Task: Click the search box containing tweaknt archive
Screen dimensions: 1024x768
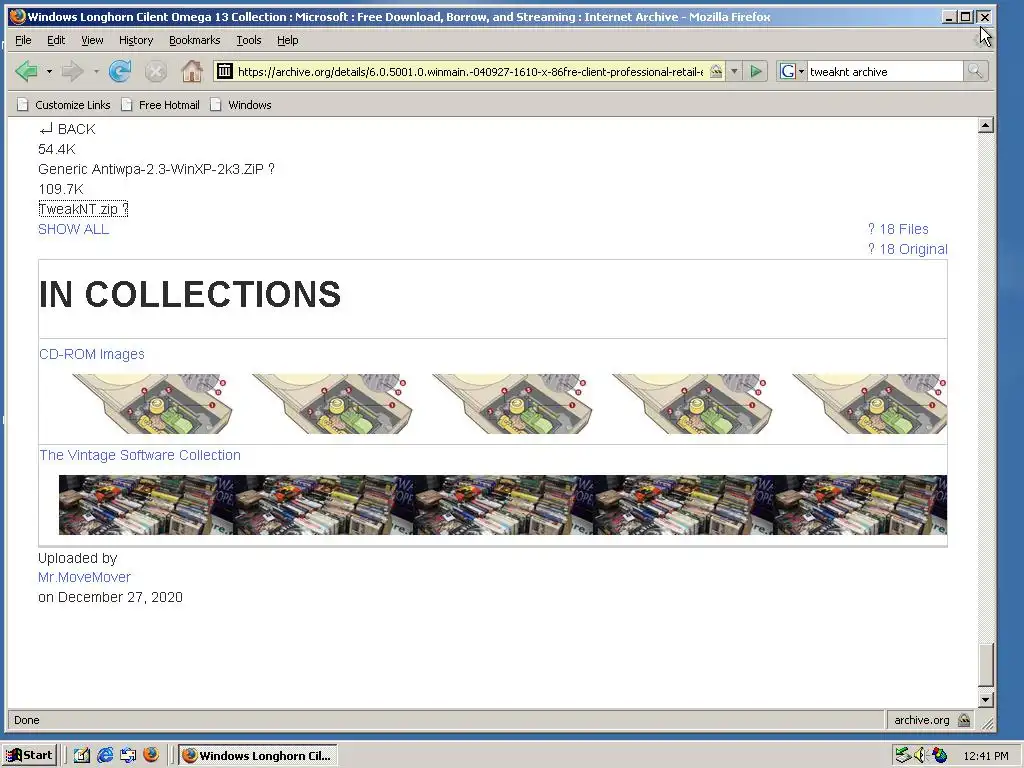Action: coord(884,72)
